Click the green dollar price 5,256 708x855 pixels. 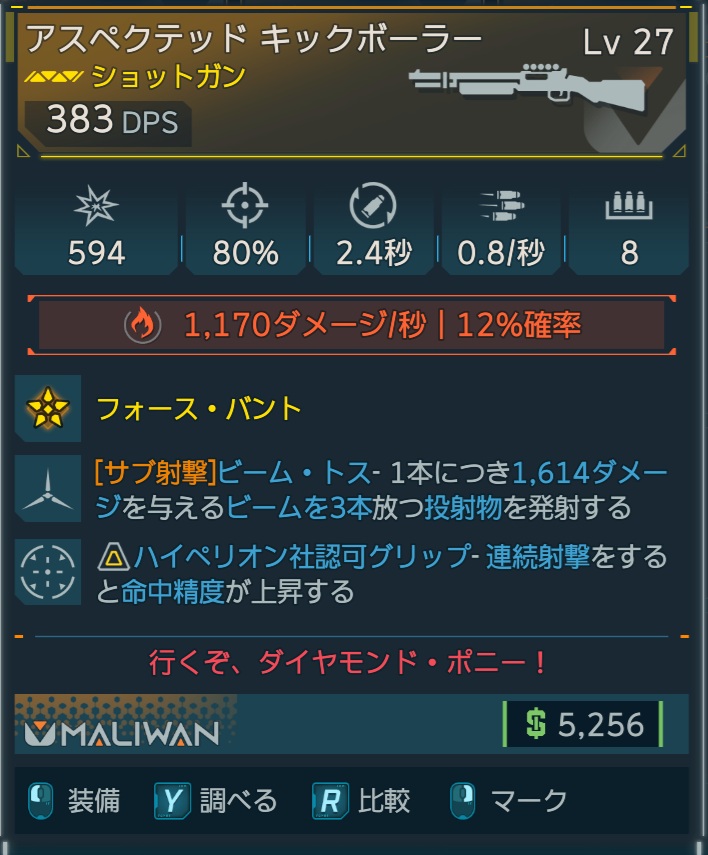[583, 724]
